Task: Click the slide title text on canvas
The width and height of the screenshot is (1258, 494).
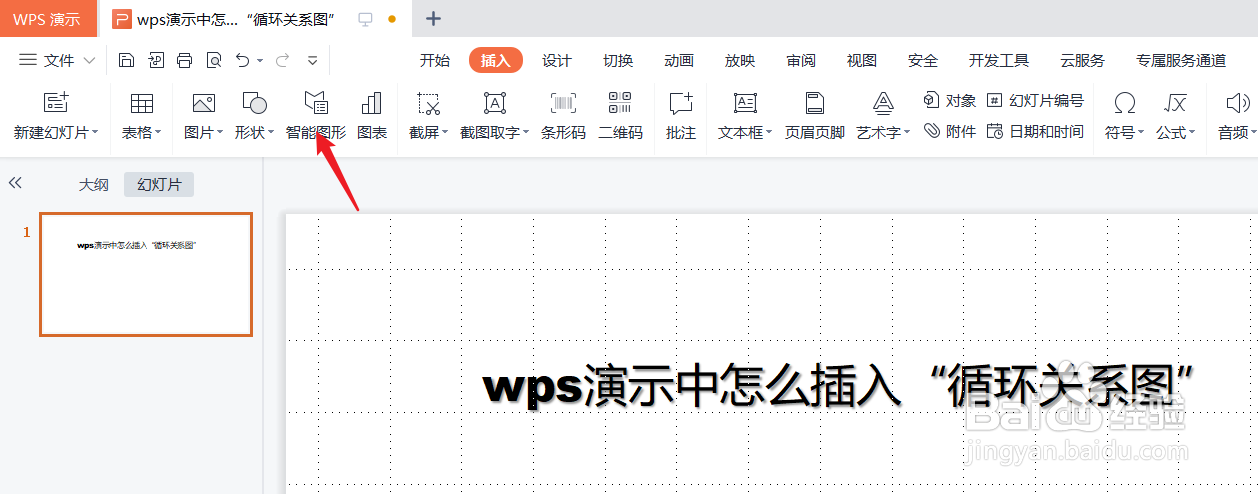Action: [841, 386]
